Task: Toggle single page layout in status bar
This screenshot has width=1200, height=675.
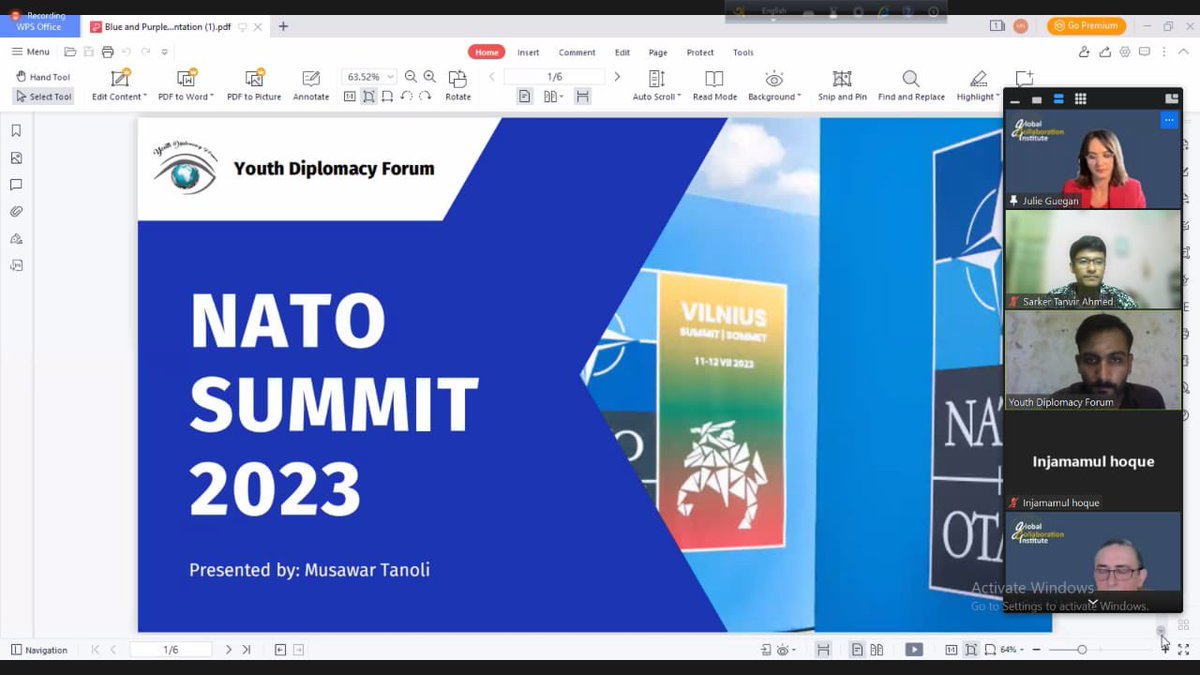Action: pyautogui.click(x=857, y=649)
